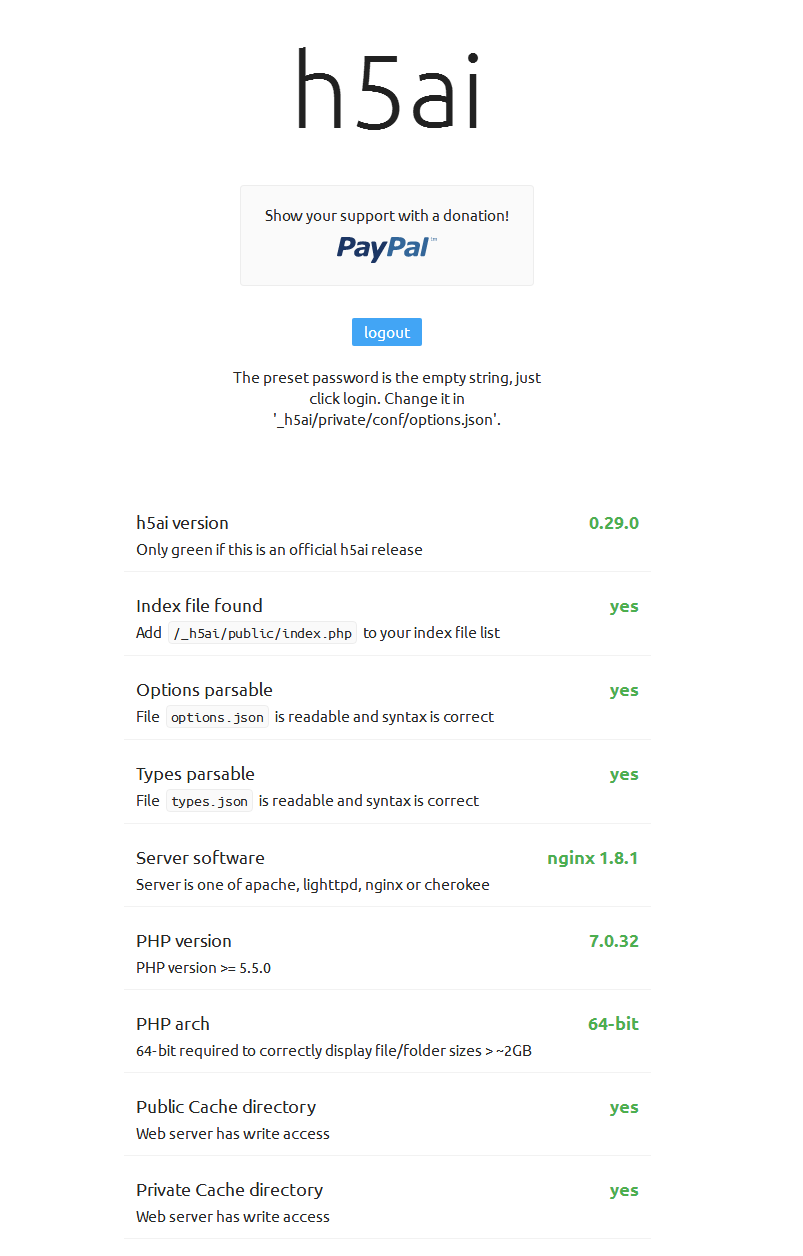The height and width of the screenshot is (1256, 803).
Task: Click the PHP arch heading
Action: click(173, 1024)
